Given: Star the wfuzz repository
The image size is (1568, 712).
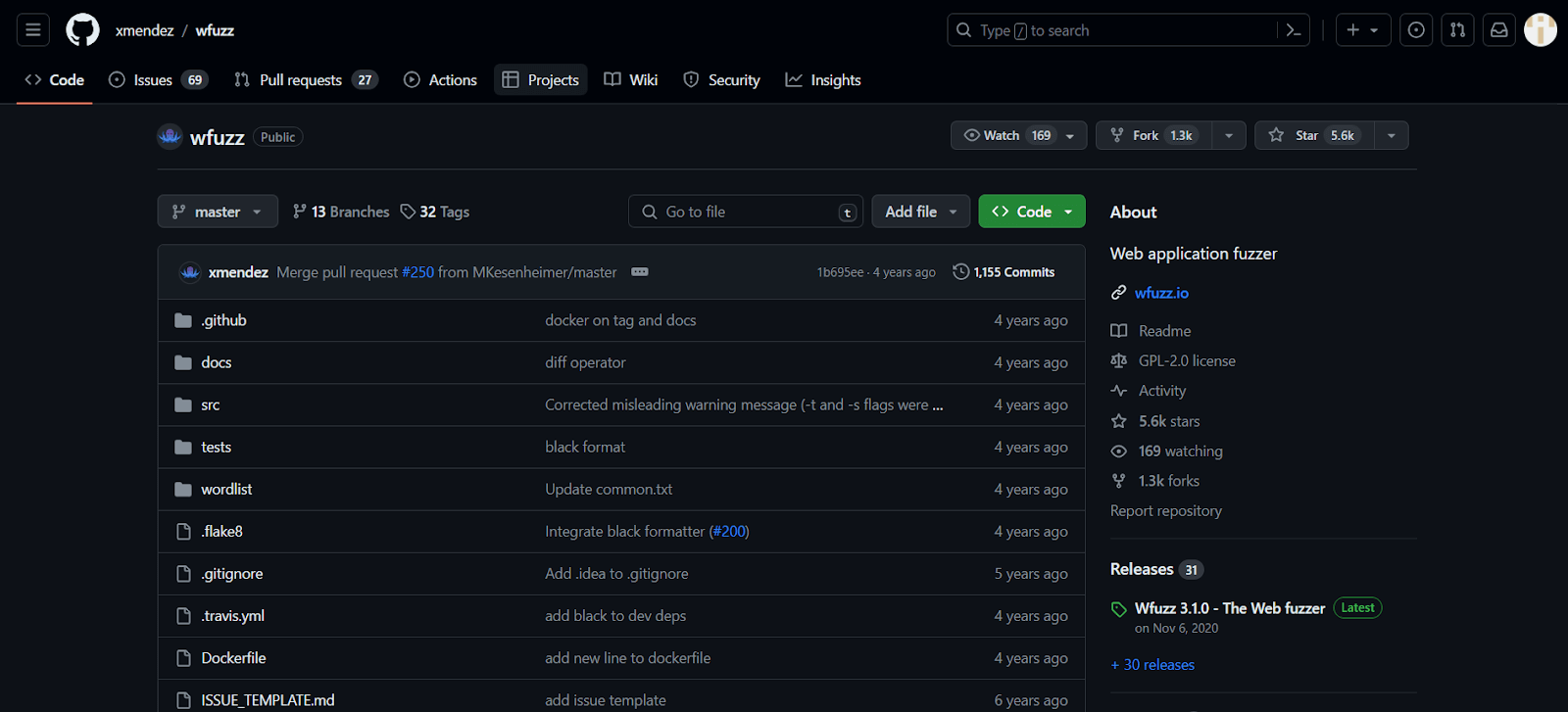Looking at the screenshot, I should point(1314,135).
